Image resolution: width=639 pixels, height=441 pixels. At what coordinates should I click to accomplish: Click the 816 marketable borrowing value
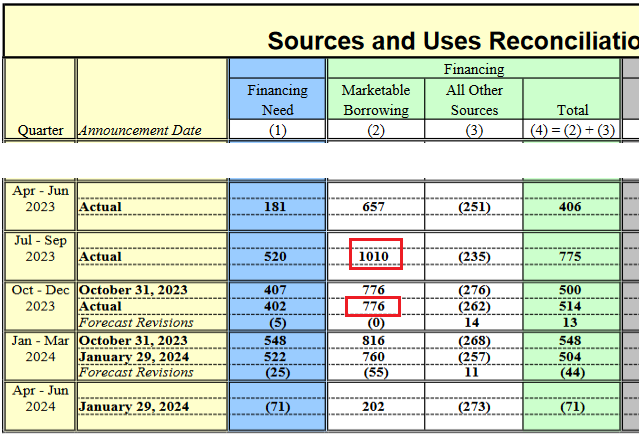(x=375, y=340)
